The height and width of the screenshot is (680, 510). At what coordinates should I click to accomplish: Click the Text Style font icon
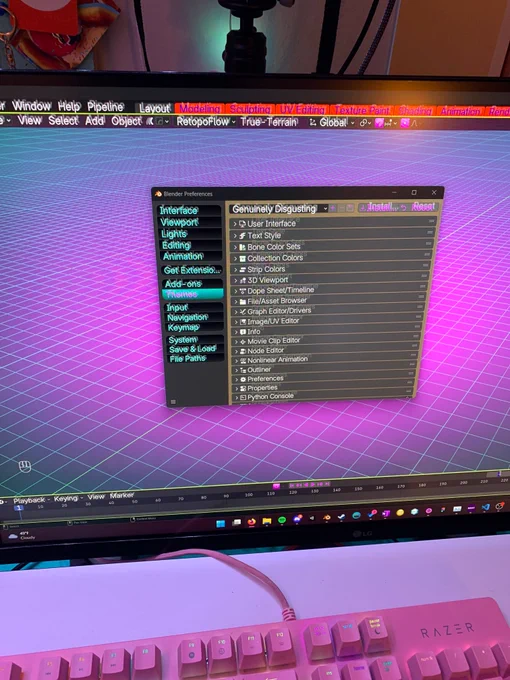coord(242,235)
